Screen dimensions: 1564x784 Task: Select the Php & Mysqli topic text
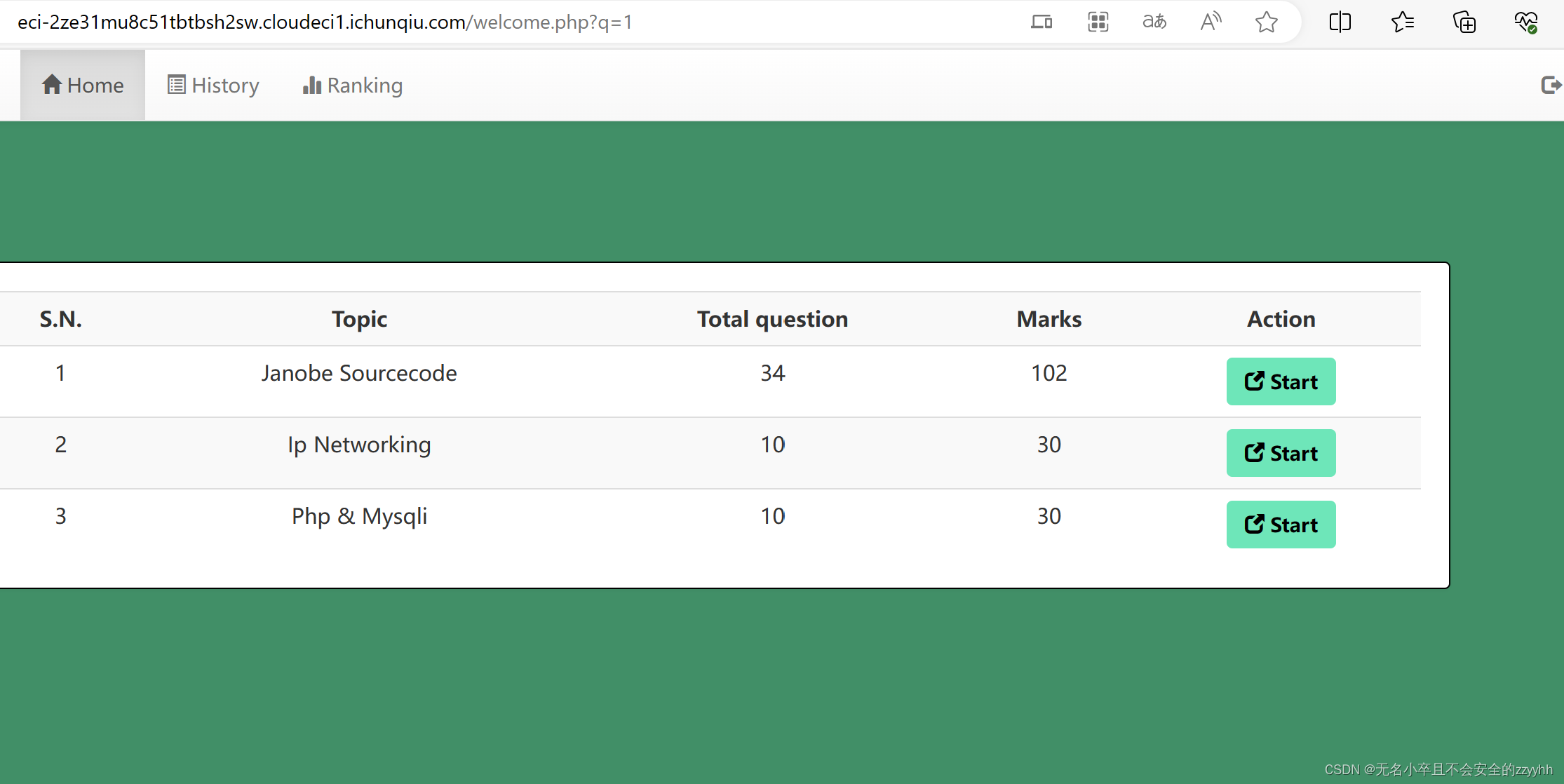click(359, 516)
